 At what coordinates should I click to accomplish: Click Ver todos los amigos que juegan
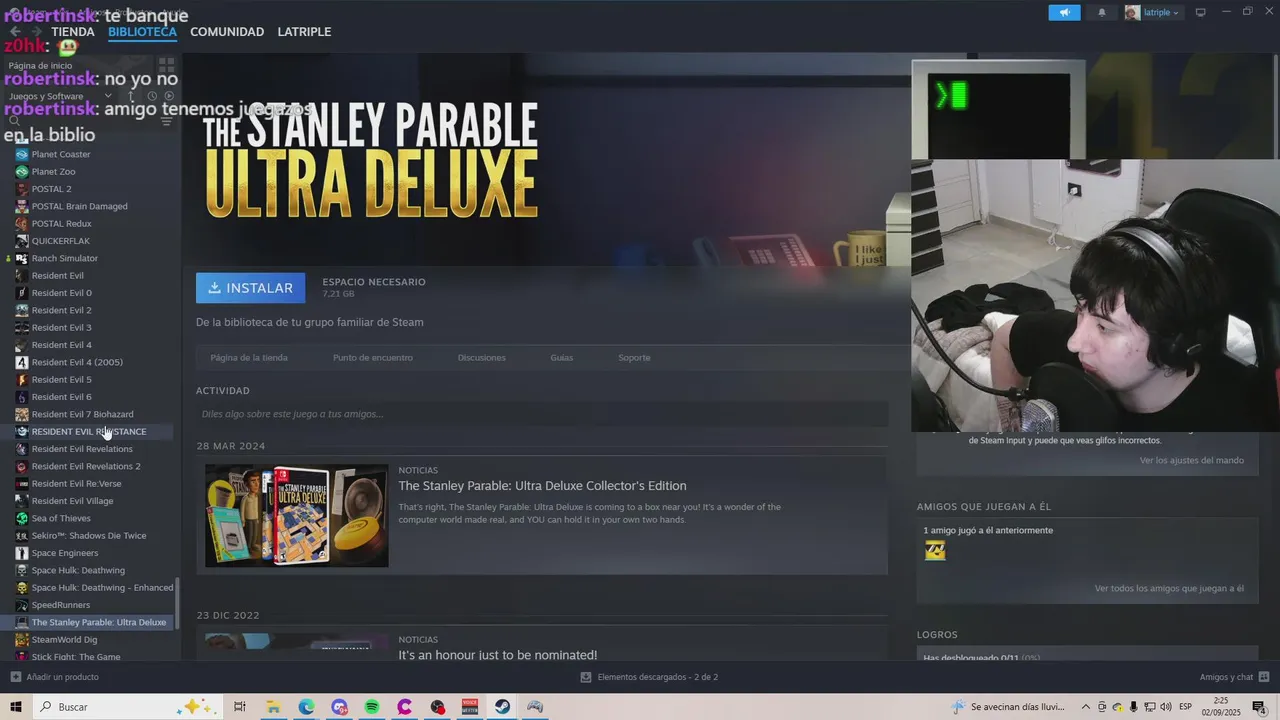click(x=1169, y=589)
